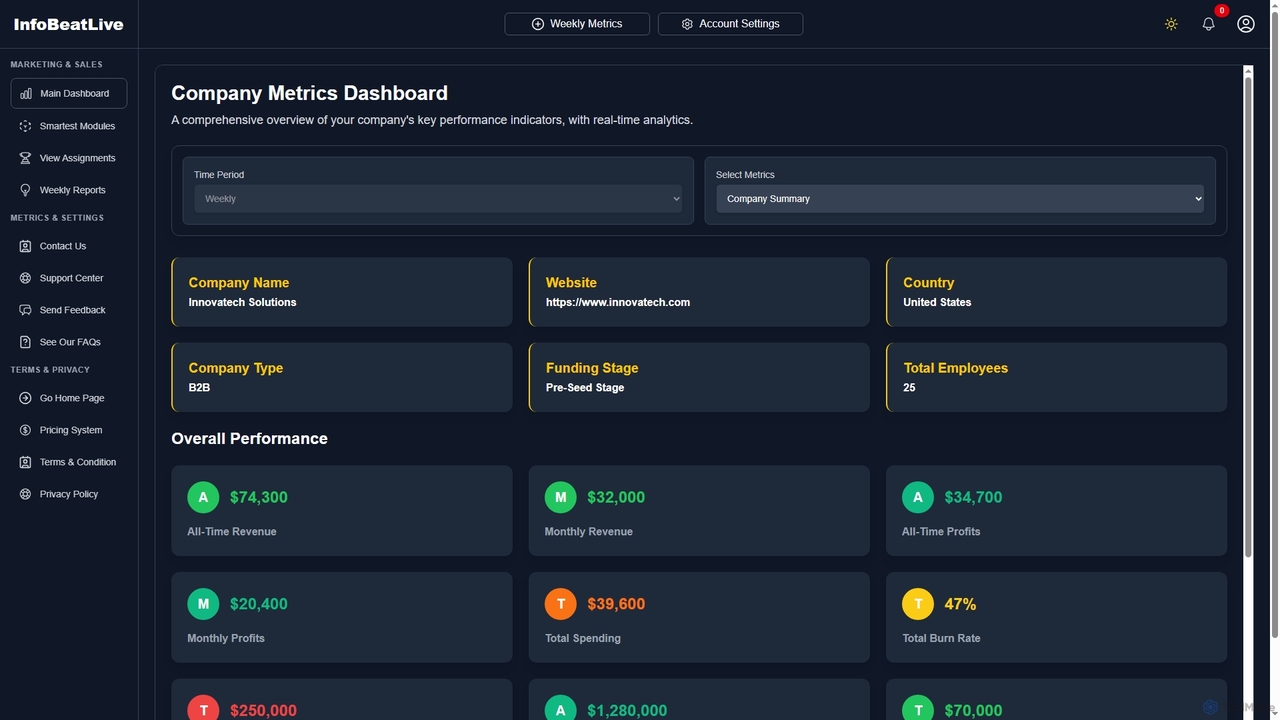The image size is (1280, 720).
Task: Click the Innovatech Solutions company name
Action: (x=243, y=302)
